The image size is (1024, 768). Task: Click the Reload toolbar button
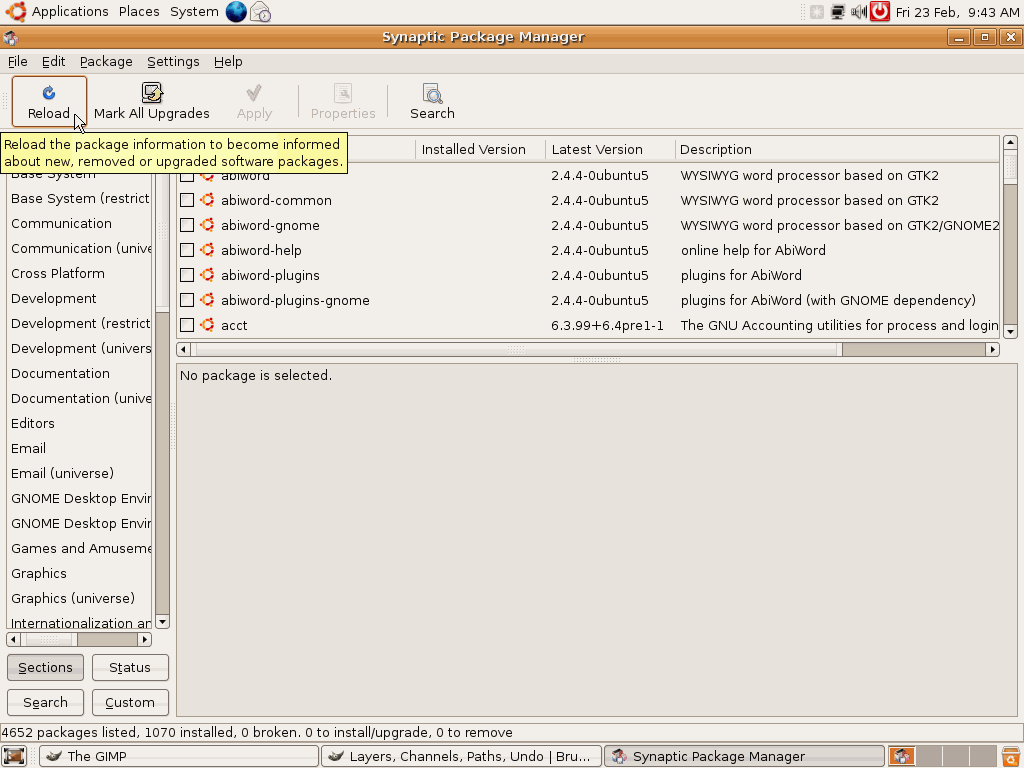49,102
